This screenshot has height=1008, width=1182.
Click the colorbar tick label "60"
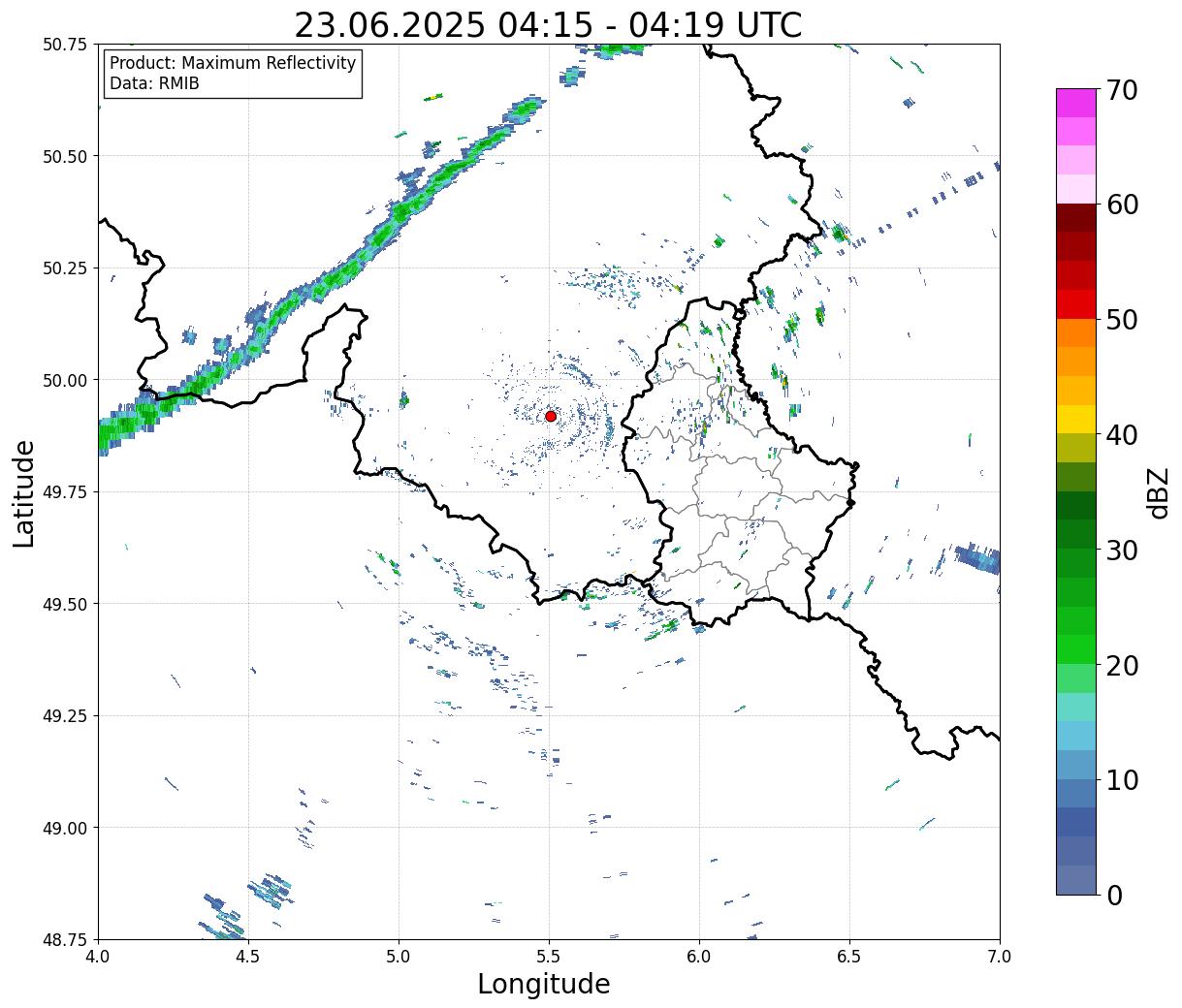(1122, 205)
